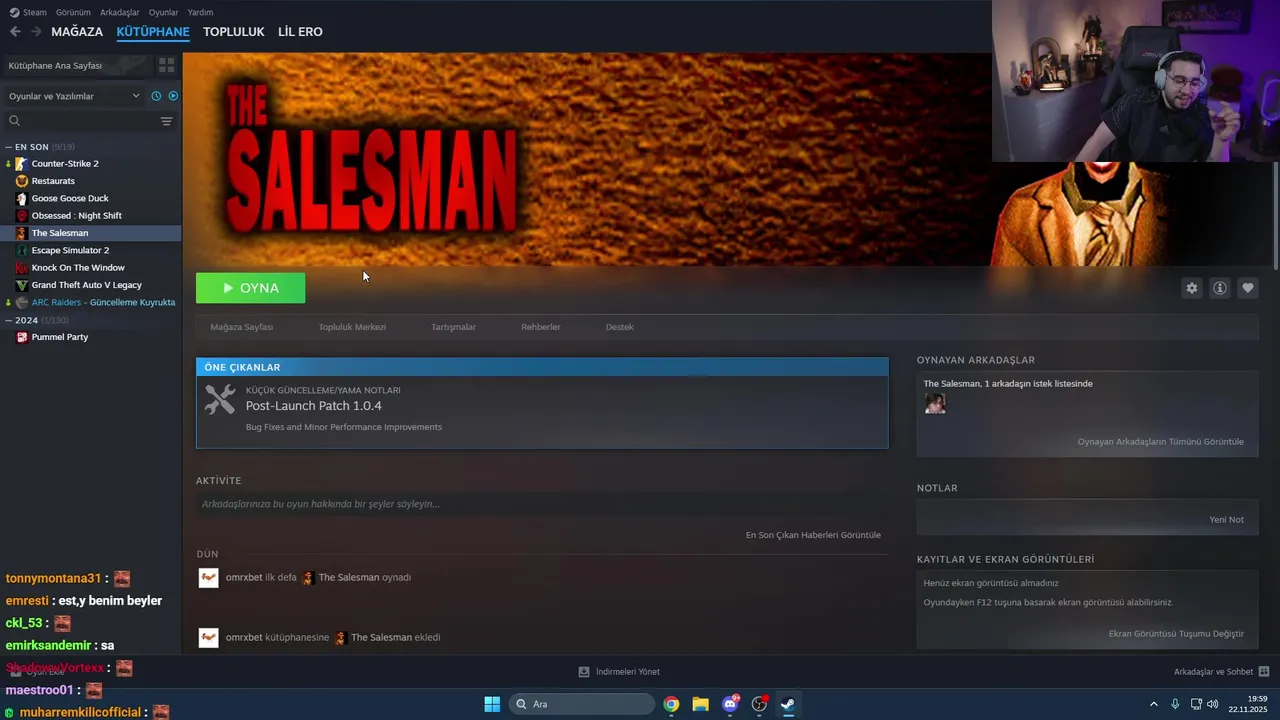Image resolution: width=1280 pixels, height=720 pixels.
Task: Click the friend avatar in wishlist panel
Action: 935,403
